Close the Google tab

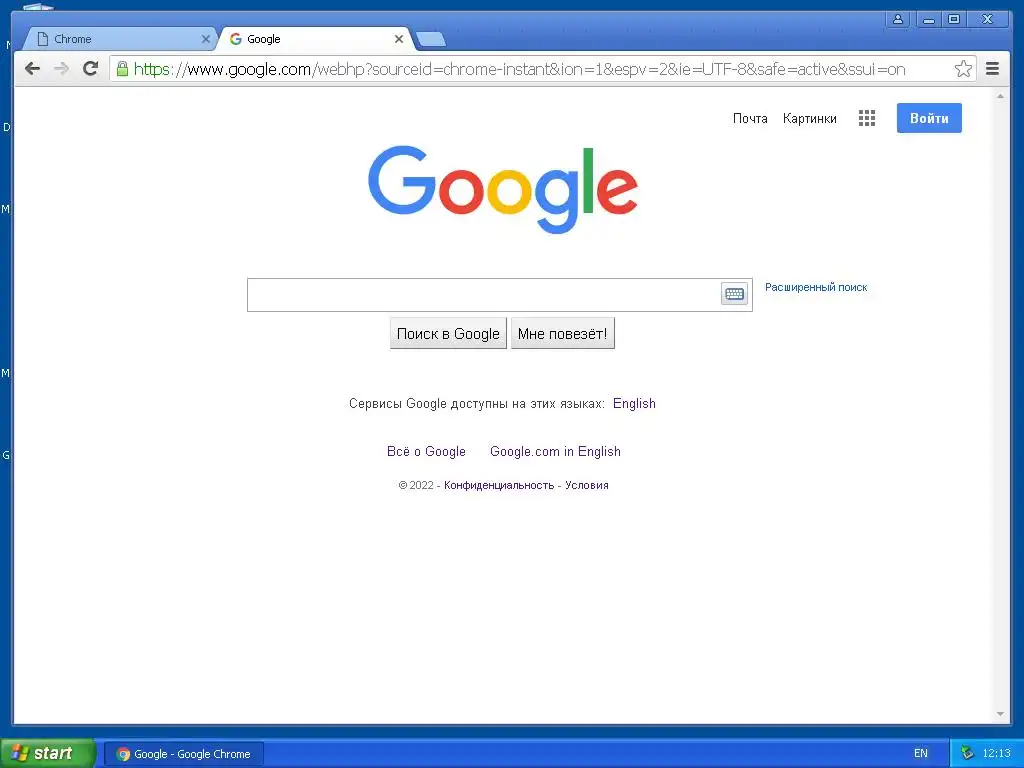[x=398, y=39]
